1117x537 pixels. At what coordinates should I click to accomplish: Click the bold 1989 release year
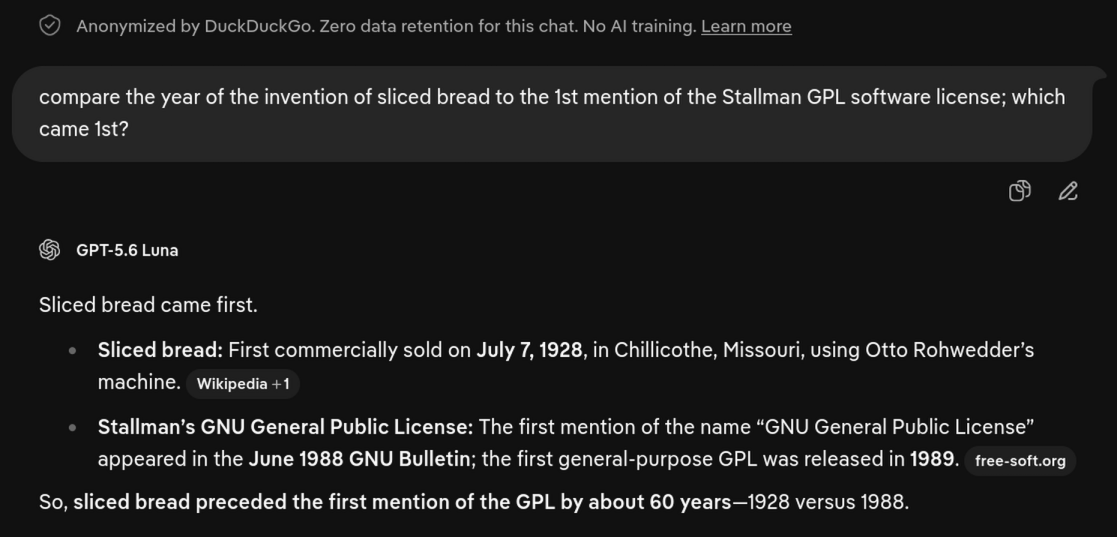[x=934, y=459]
